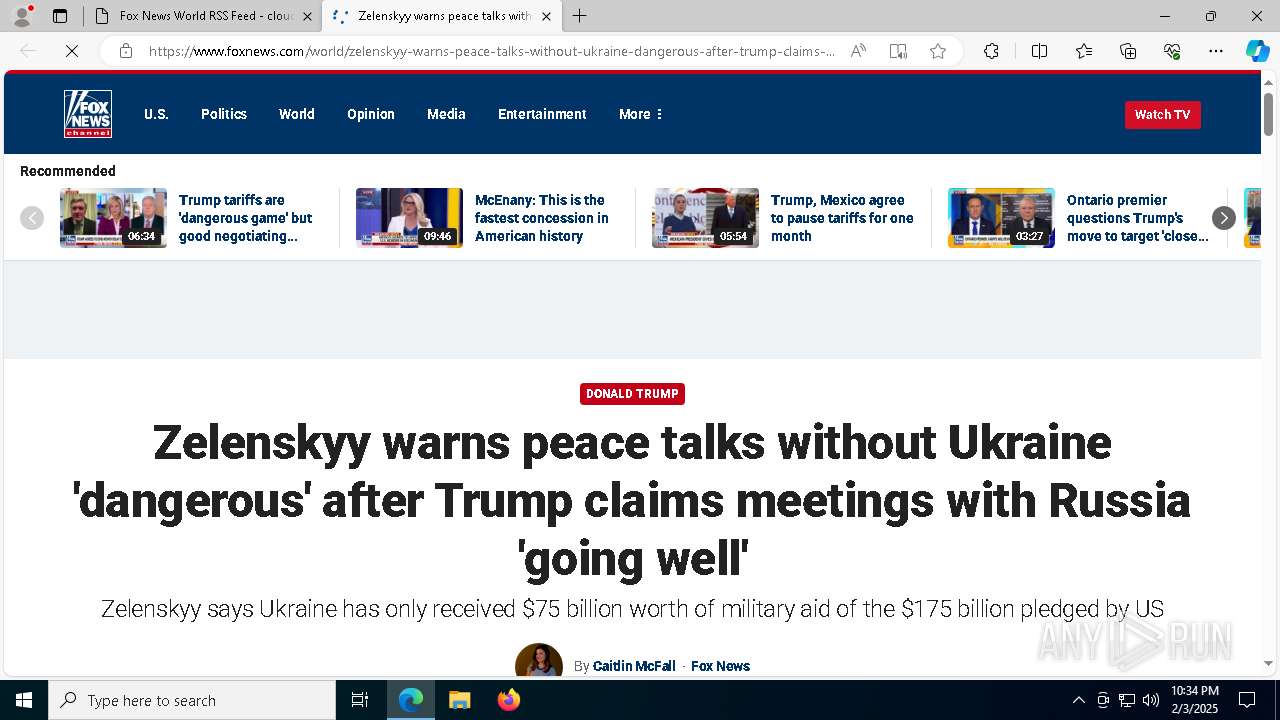Add this page to favorites star
Viewport: 1280px width, 720px height.
[x=938, y=51]
